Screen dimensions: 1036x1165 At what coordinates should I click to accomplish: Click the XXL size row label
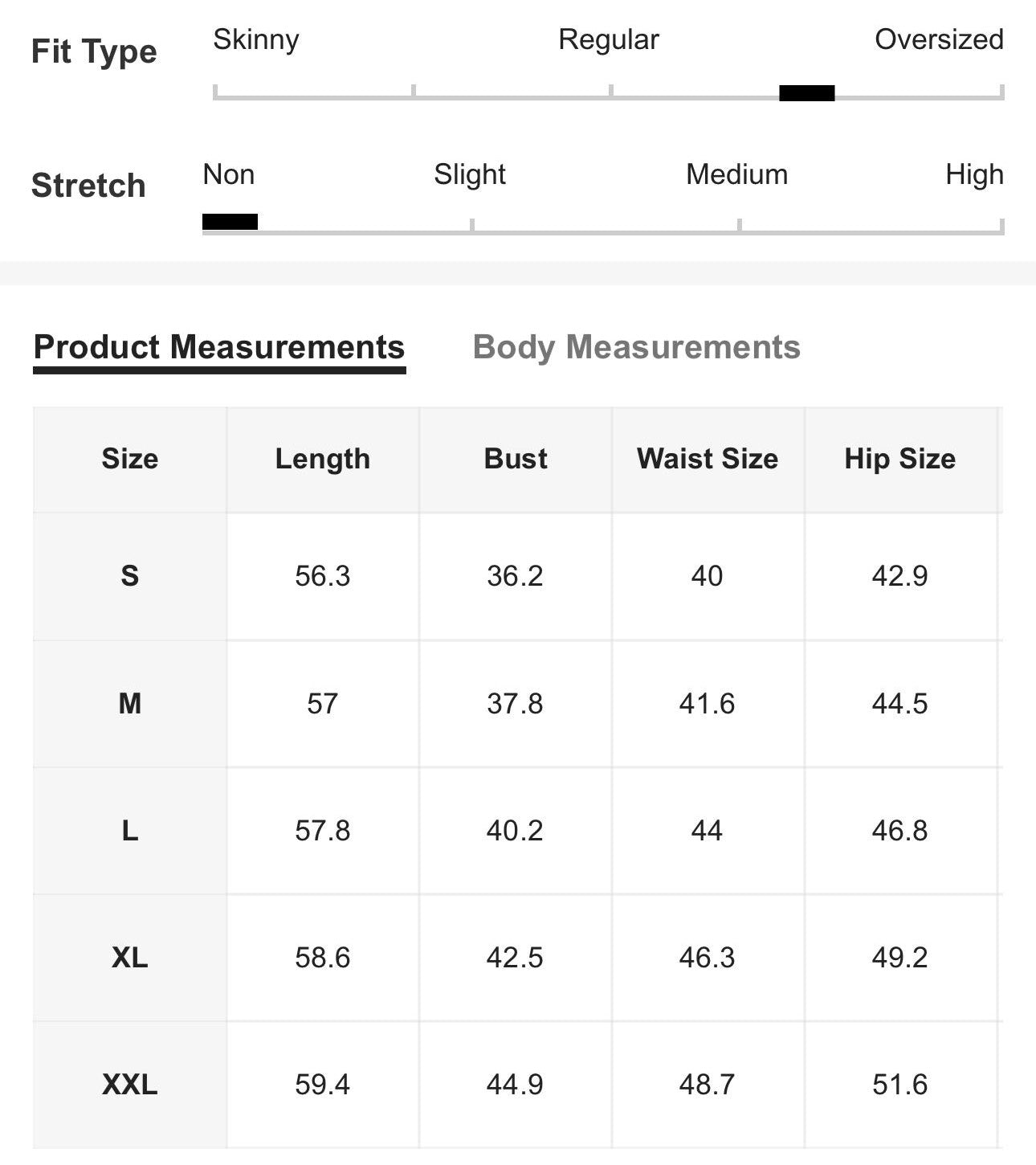pyautogui.click(x=130, y=1086)
